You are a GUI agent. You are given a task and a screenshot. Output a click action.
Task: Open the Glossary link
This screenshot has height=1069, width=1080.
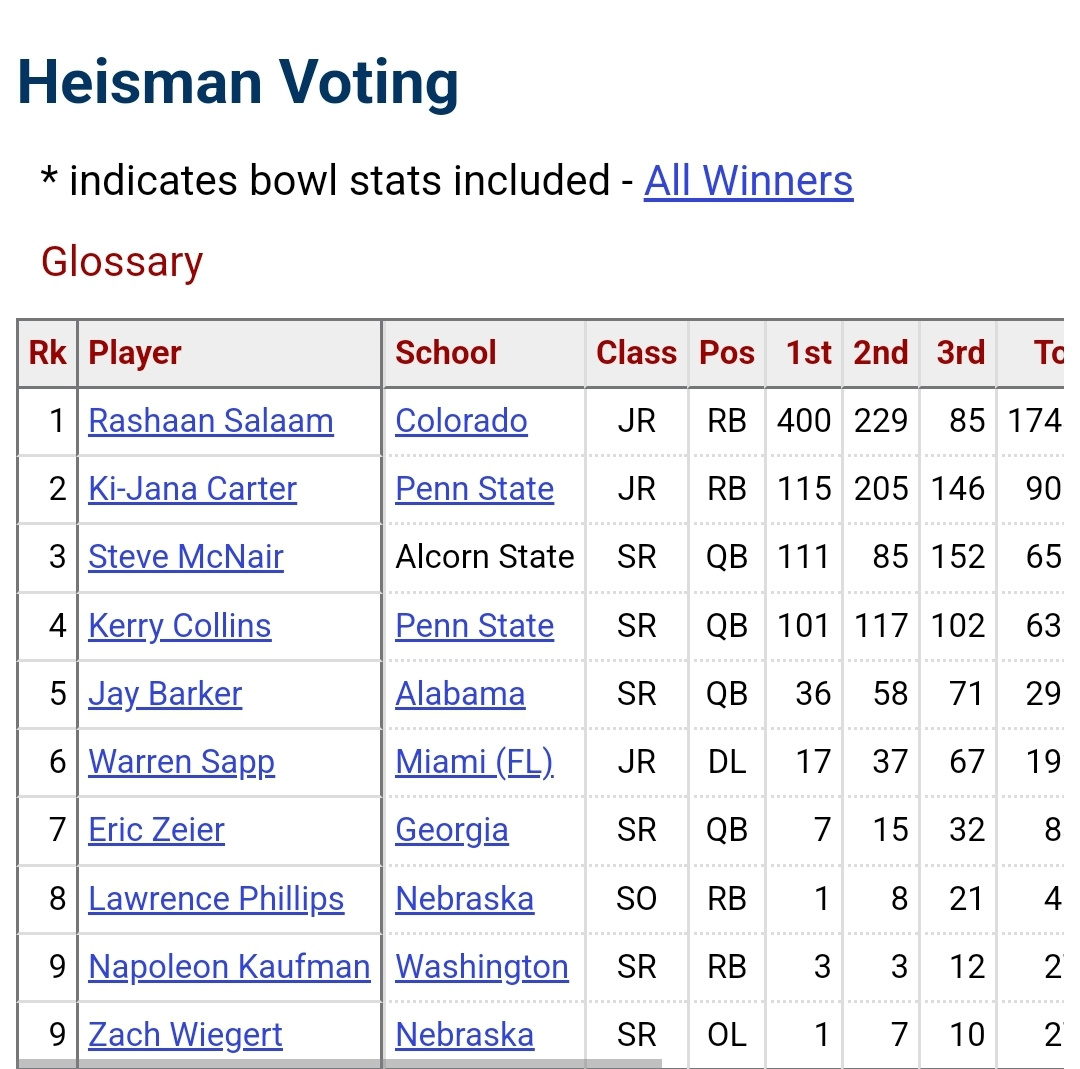(122, 262)
